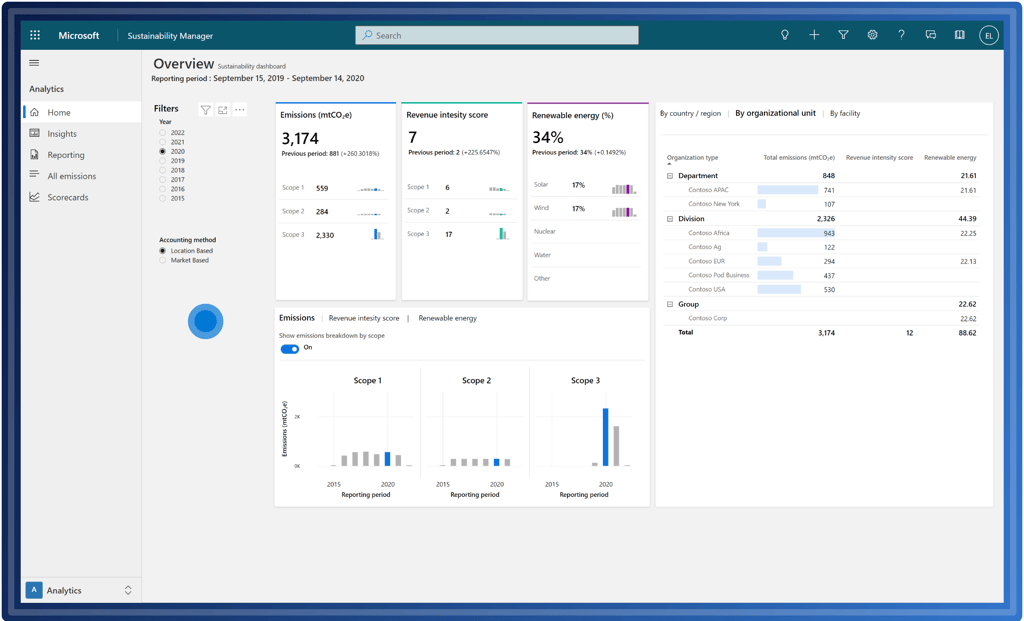Screen dimensions: 1024x621
Task: Click the Insights icon in sidebar
Action: 35,133
